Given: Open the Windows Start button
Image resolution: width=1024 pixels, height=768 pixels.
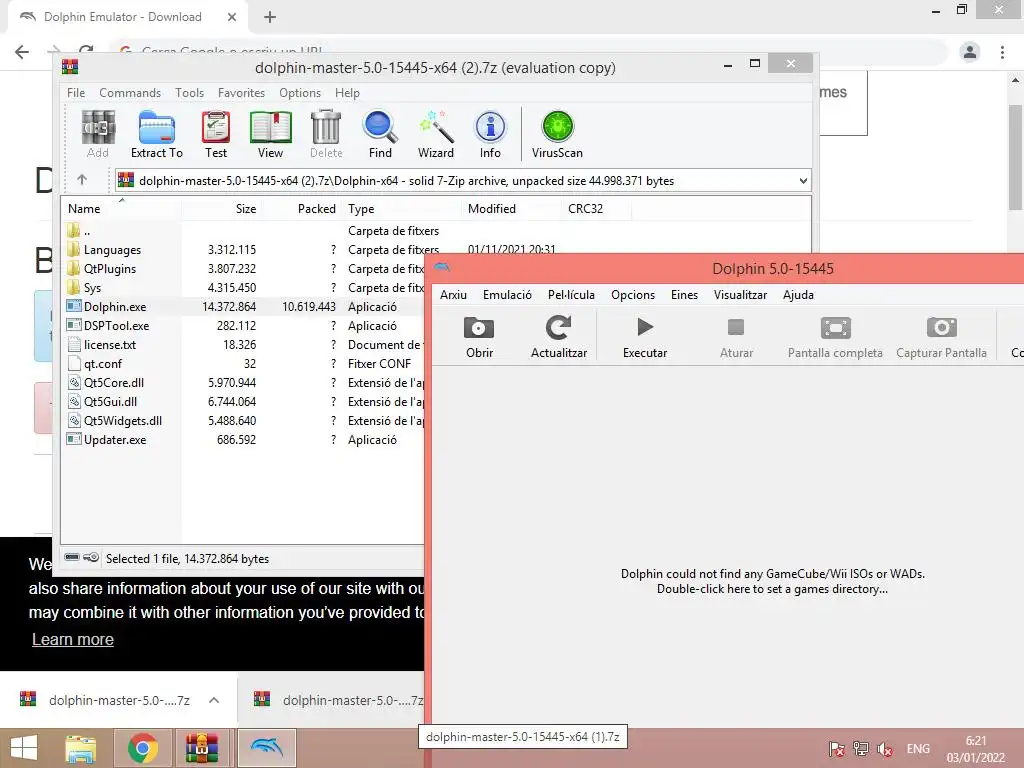Looking at the screenshot, I should (x=24, y=748).
